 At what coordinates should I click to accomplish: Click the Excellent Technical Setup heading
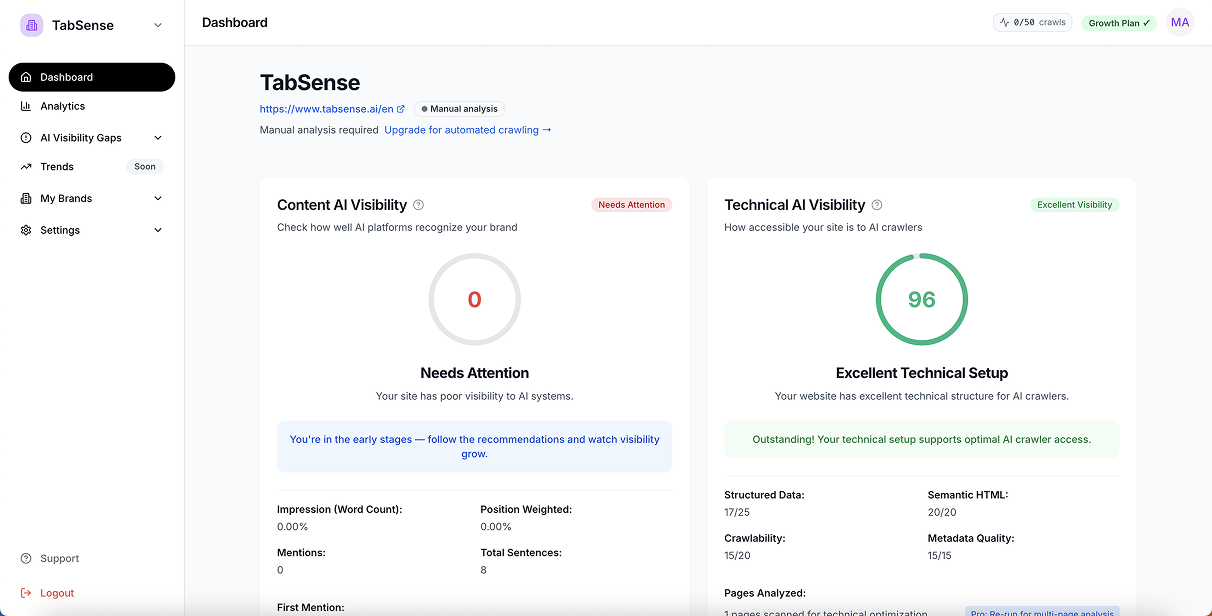click(921, 373)
